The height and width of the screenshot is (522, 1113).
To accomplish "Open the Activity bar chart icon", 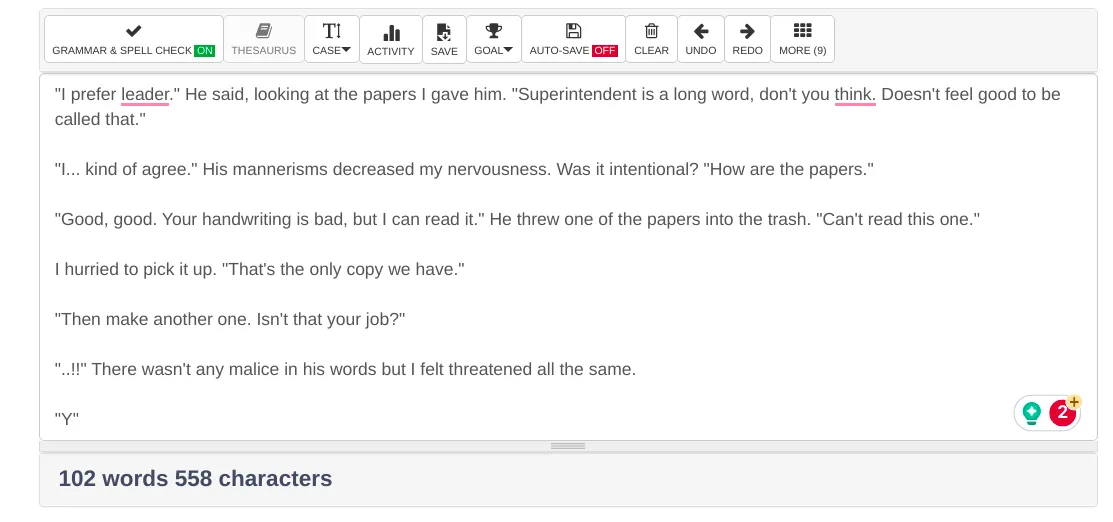I will pyautogui.click(x=391, y=33).
